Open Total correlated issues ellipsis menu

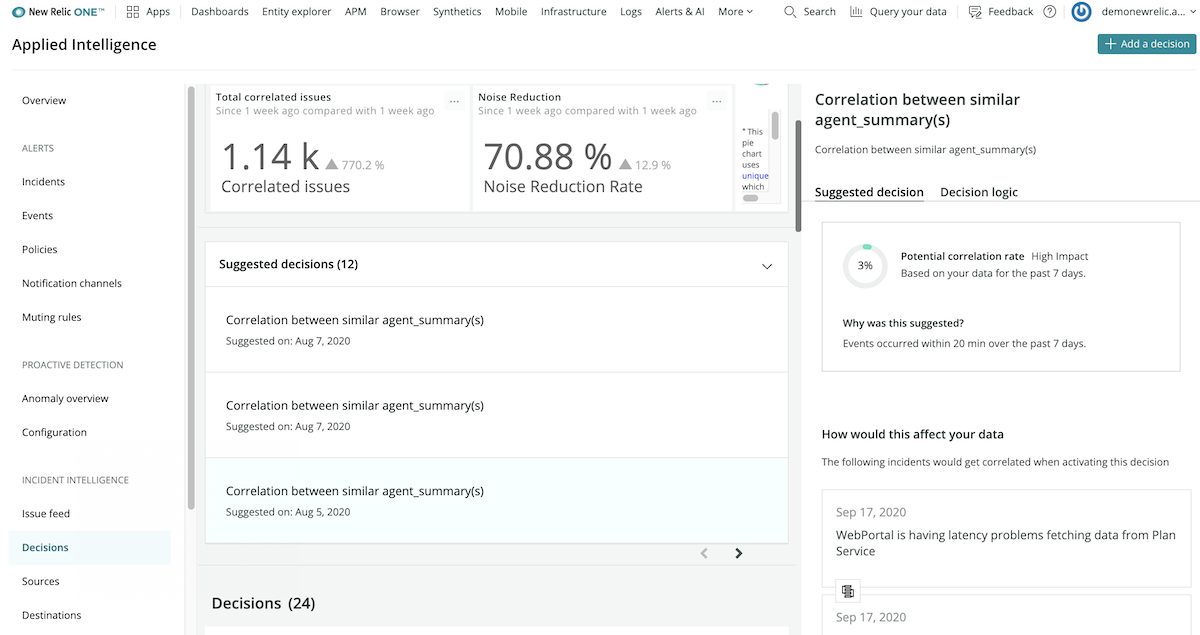click(x=454, y=101)
